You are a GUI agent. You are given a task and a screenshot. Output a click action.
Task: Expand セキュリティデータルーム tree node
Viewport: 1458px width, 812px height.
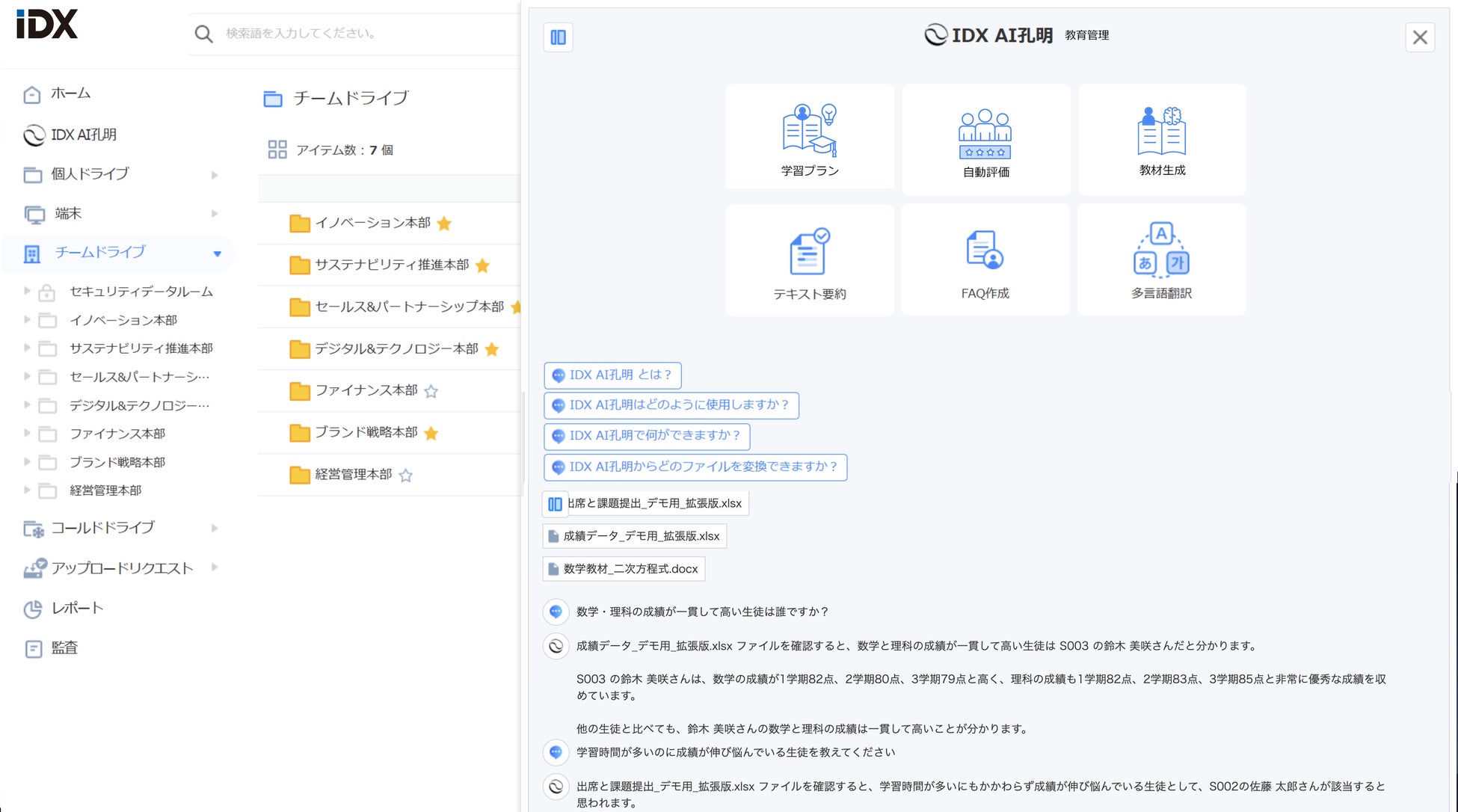click(x=27, y=291)
